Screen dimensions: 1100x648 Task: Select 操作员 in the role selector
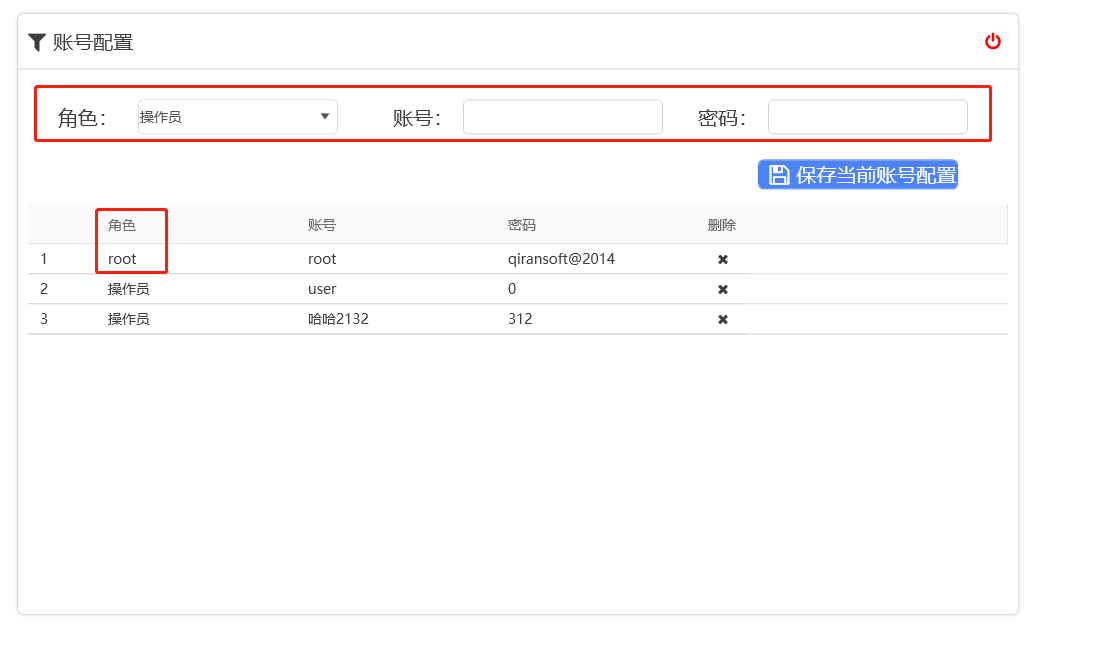tap(237, 116)
